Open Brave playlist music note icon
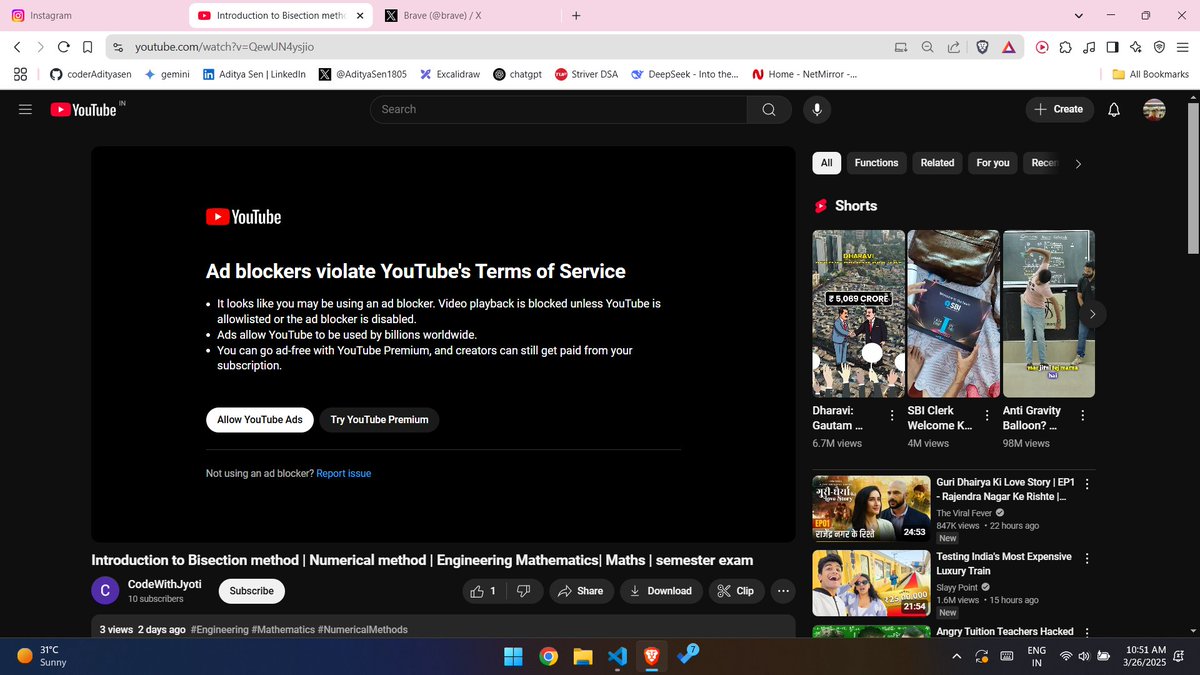1200x675 pixels. (1088, 47)
